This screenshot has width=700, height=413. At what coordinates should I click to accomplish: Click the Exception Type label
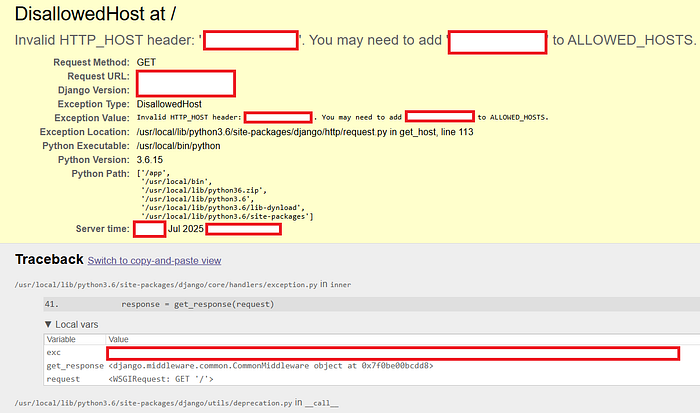[93, 104]
